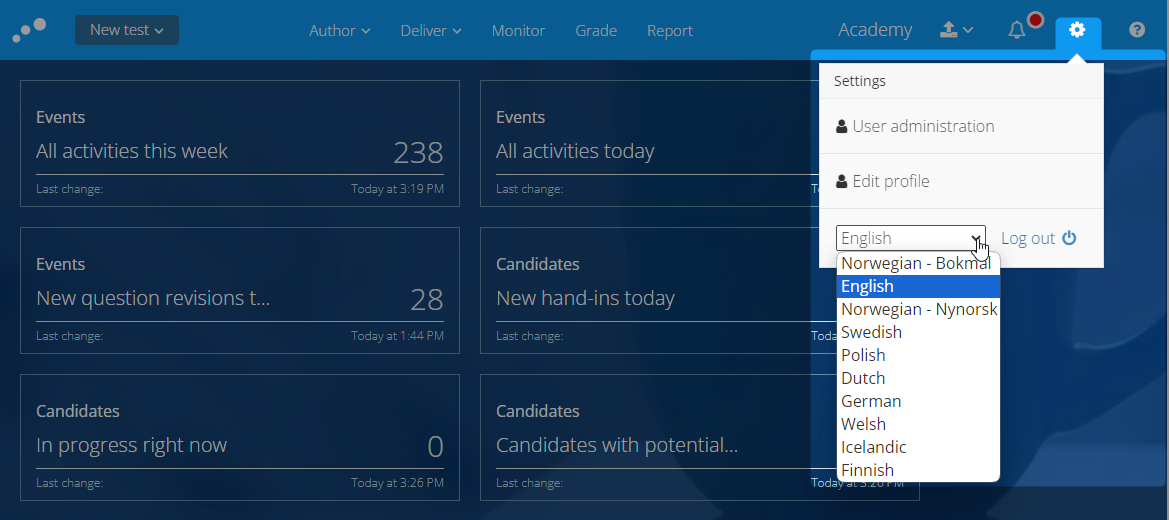
Task: Click the User administration person icon
Action: click(x=842, y=127)
